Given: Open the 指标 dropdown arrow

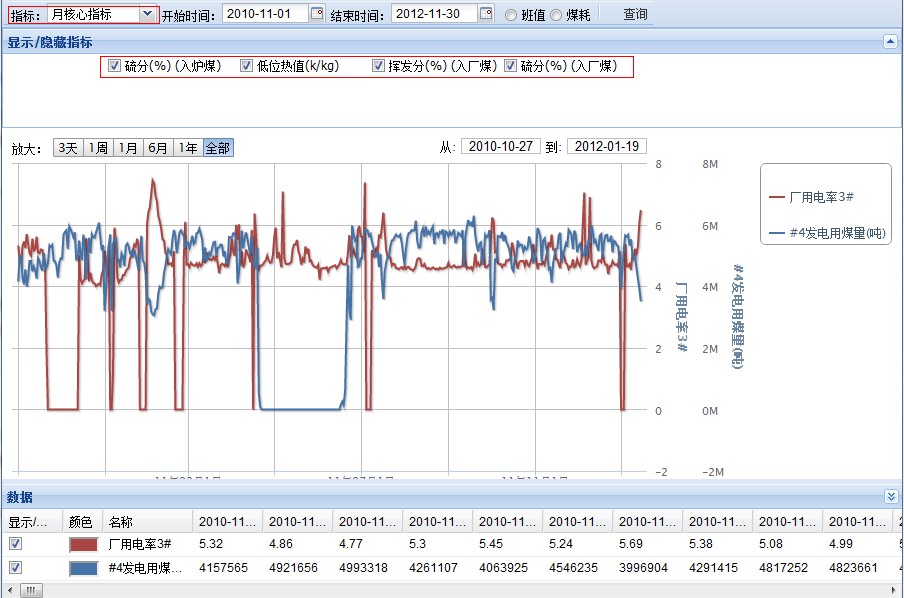Looking at the screenshot, I should pyautogui.click(x=148, y=13).
